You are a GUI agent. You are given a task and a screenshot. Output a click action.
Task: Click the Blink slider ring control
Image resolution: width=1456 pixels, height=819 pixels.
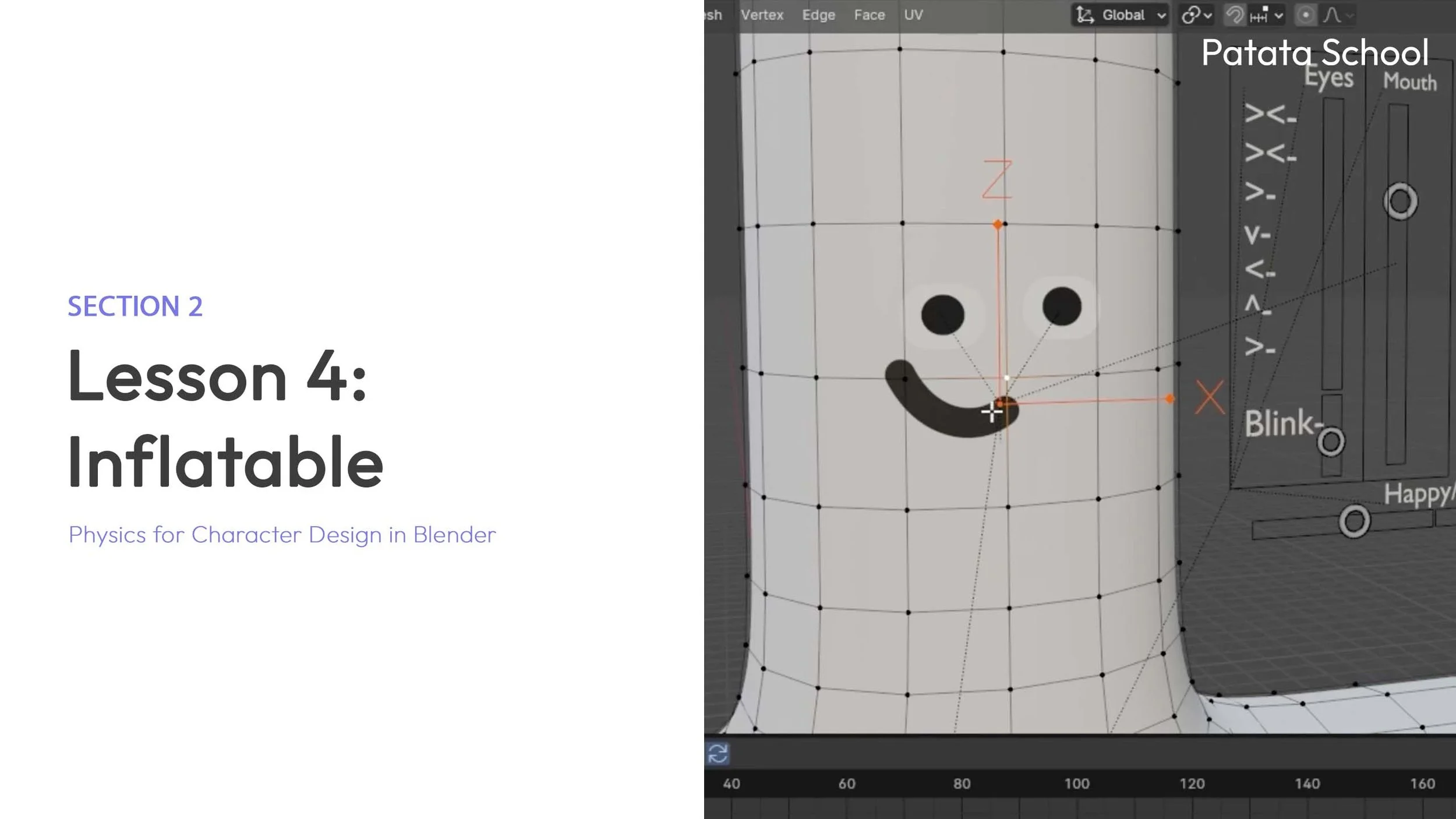(x=1331, y=442)
